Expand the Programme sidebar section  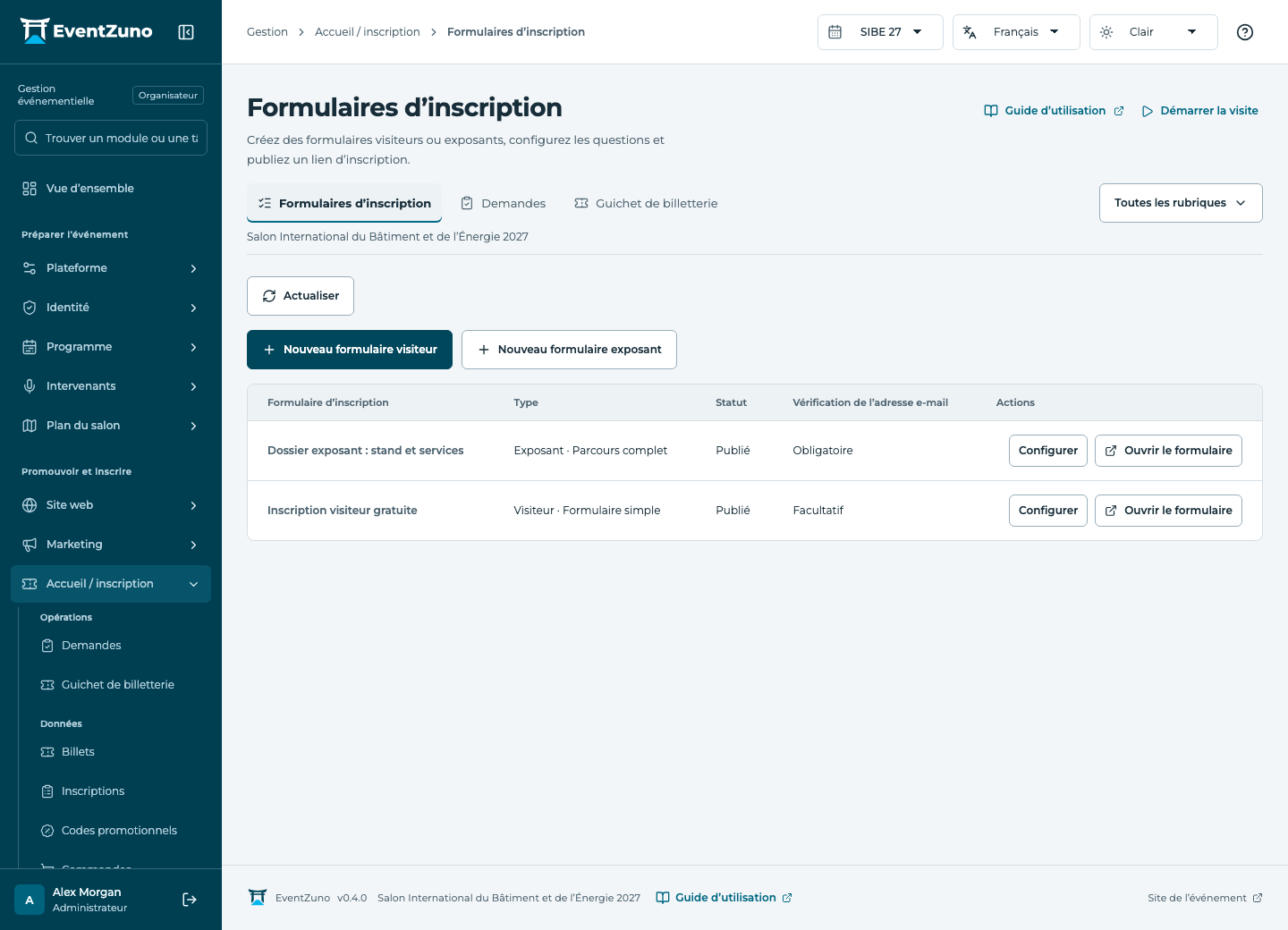pos(111,347)
